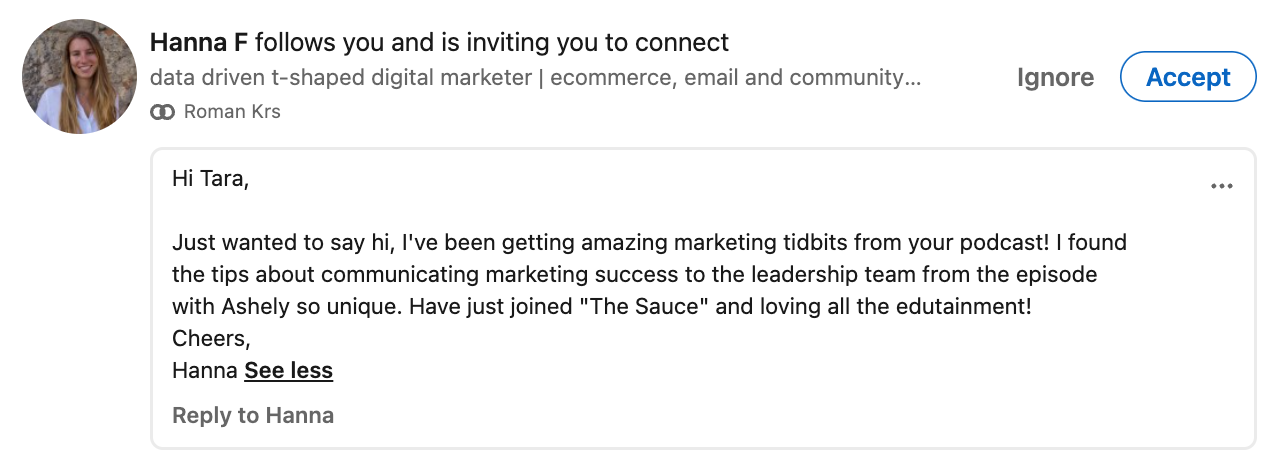Click the "Hanna" signature before See less
Screen dimensions: 1274x470
coord(205,371)
